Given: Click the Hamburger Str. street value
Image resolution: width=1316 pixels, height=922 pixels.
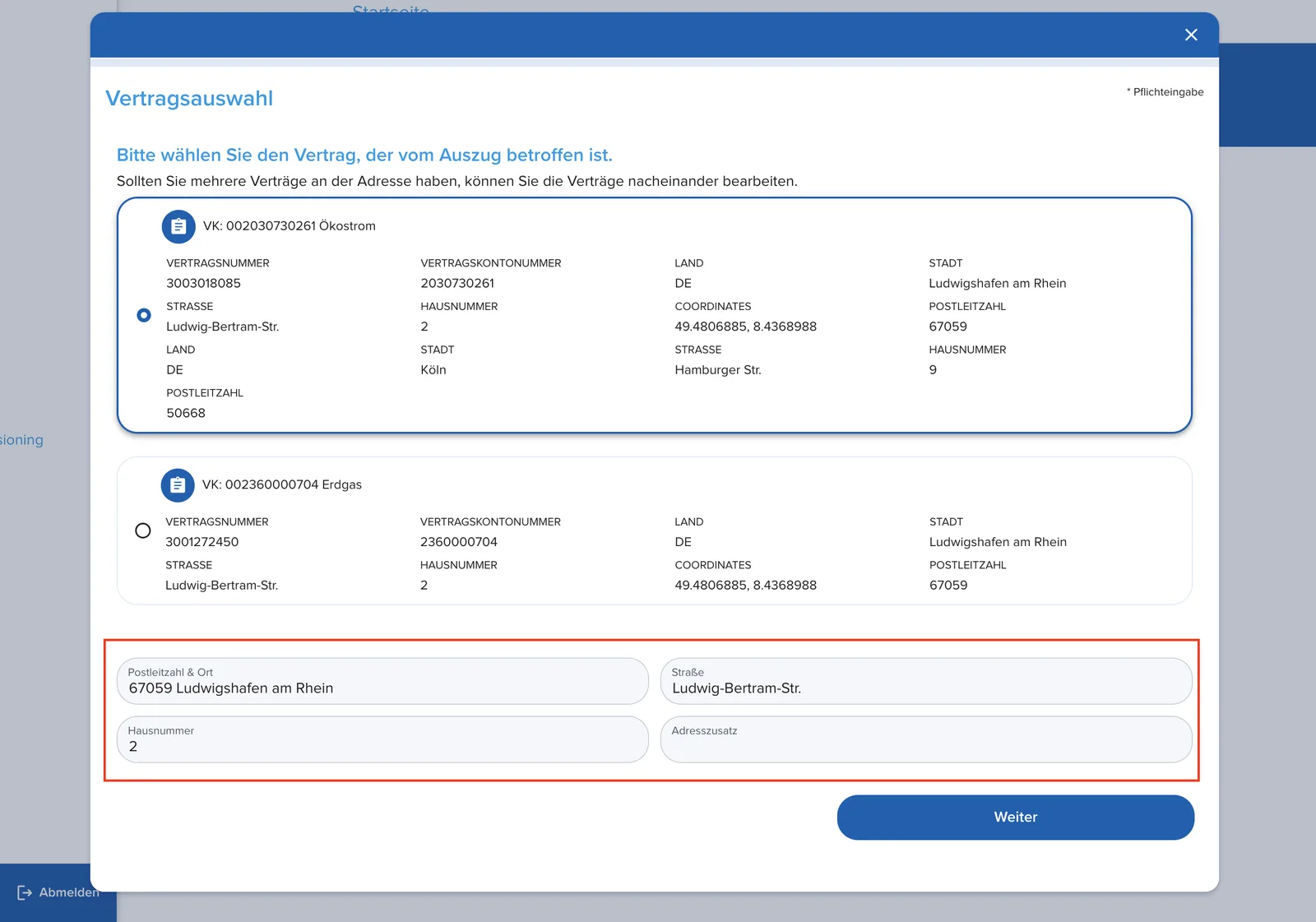Looking at the screenshot, I should [x=718, y=370].
